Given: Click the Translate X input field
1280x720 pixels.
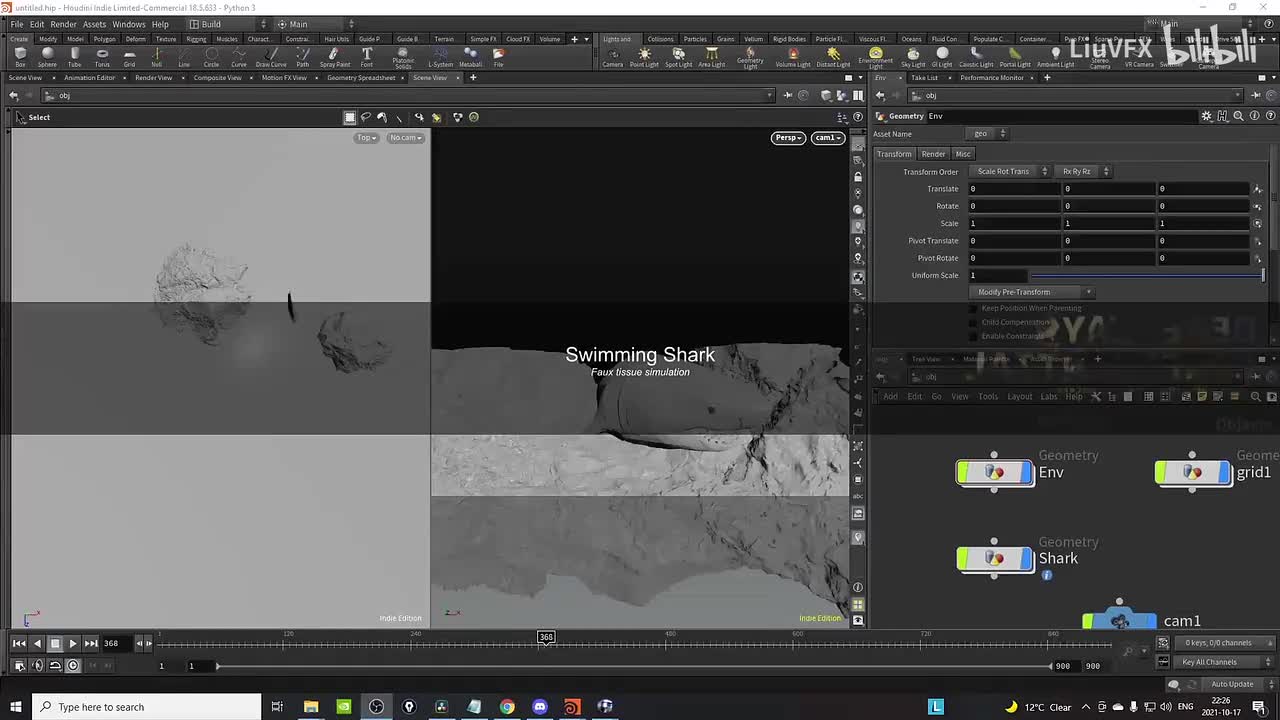Looking at the screenshot, I should pyautogui.click(x=1012, y=189).
